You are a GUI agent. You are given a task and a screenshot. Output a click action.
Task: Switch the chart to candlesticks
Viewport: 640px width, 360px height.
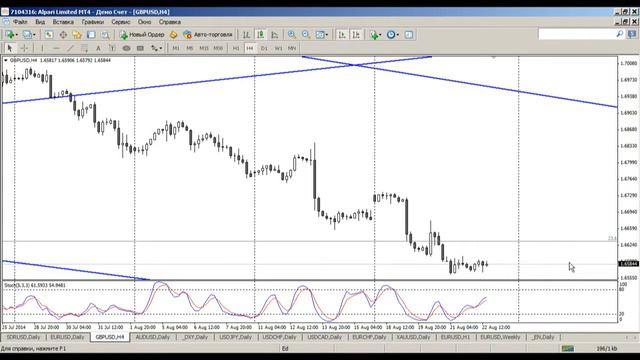click(260, 35)
